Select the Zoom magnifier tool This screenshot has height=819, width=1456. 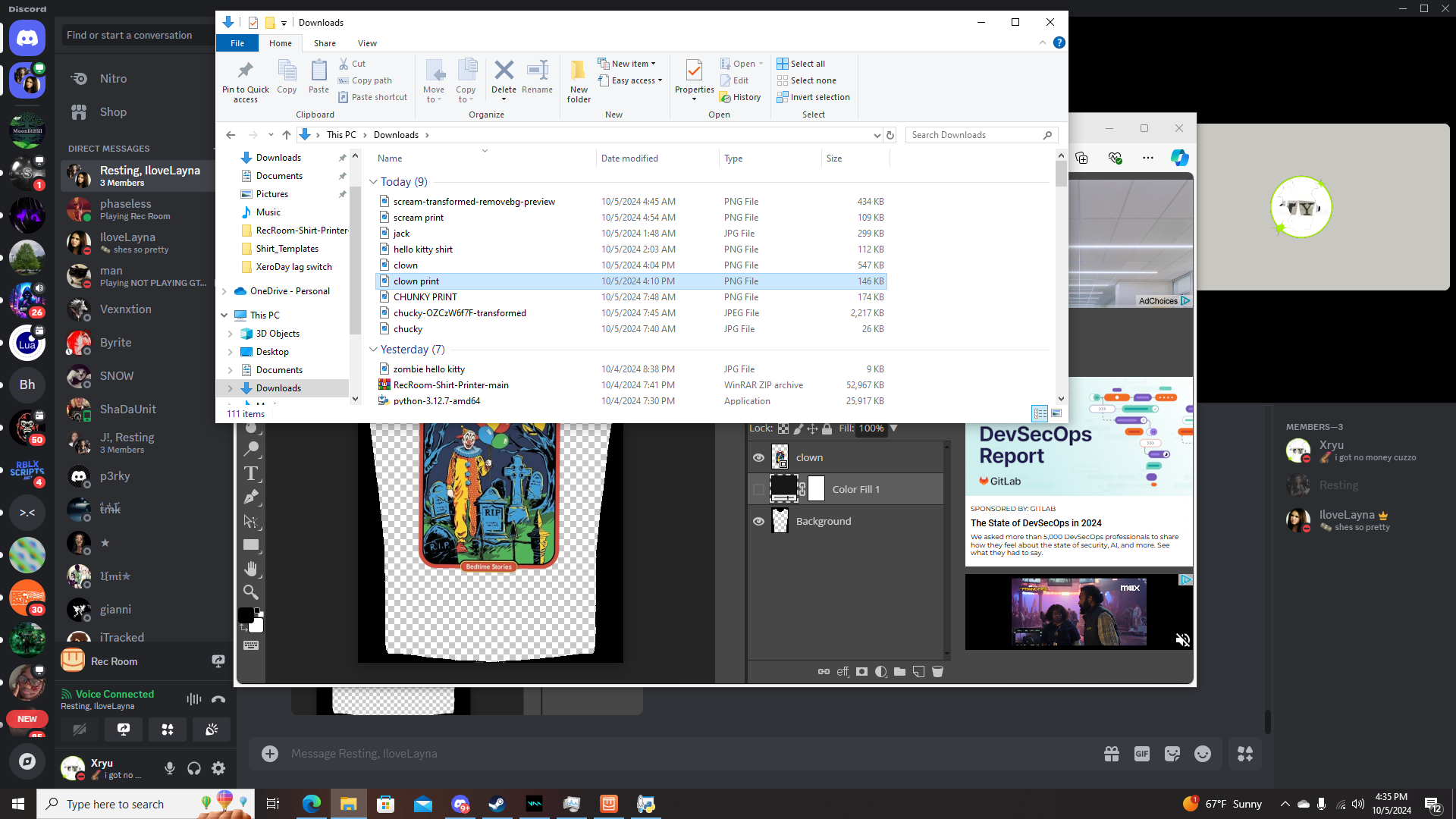tap(251, 592)
